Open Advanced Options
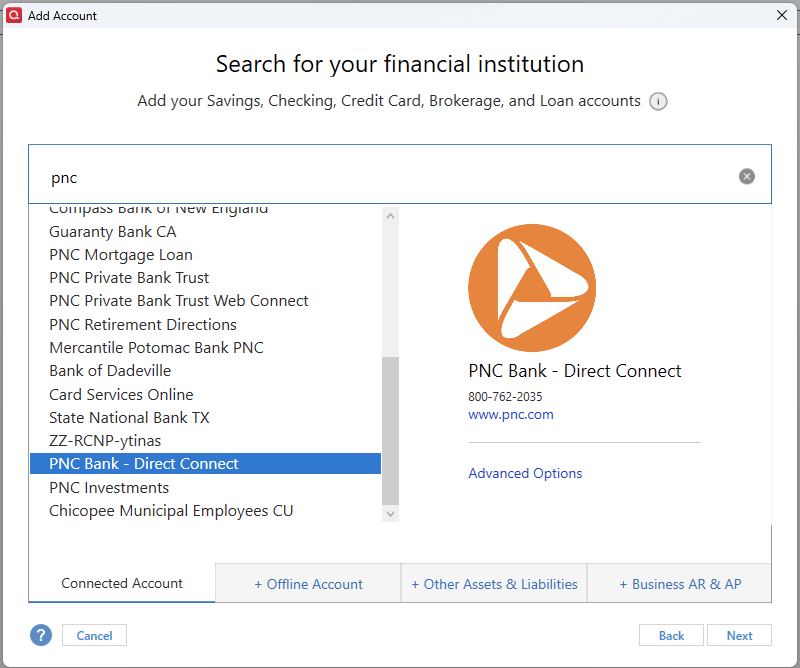 525,473
